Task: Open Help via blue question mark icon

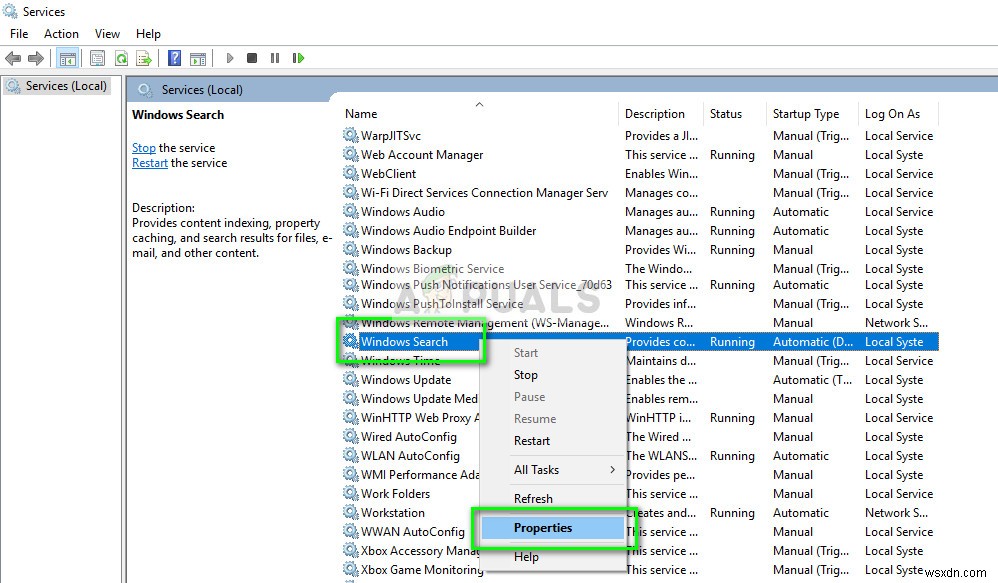Action: pyautogui.click(x=174, y=59)
